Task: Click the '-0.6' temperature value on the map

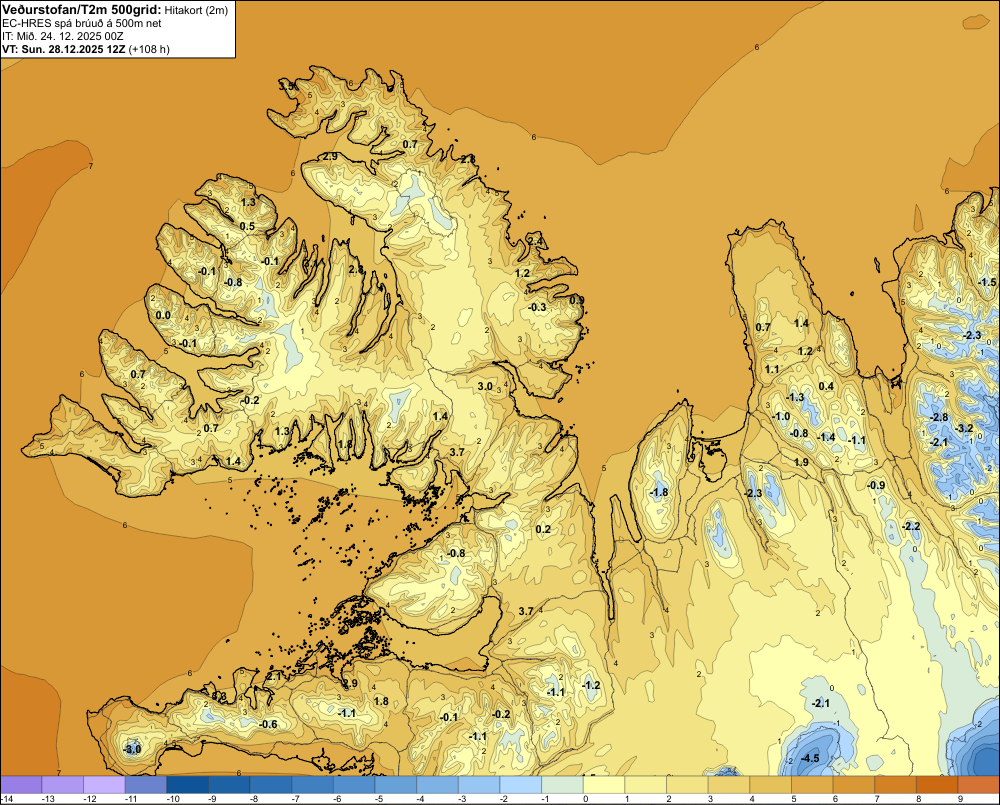Action: (268, 724)
